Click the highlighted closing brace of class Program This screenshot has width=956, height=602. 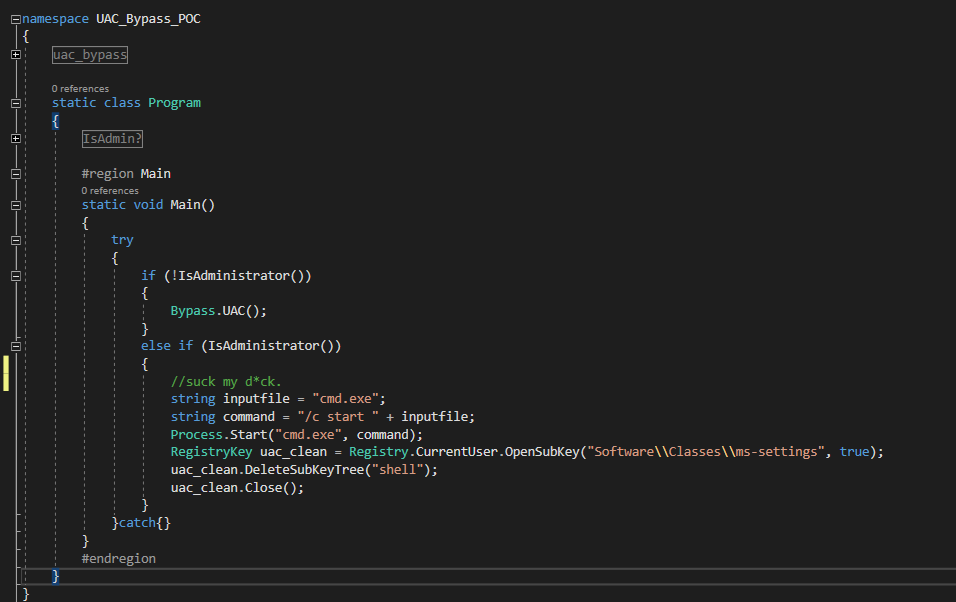tap(55, 576)
